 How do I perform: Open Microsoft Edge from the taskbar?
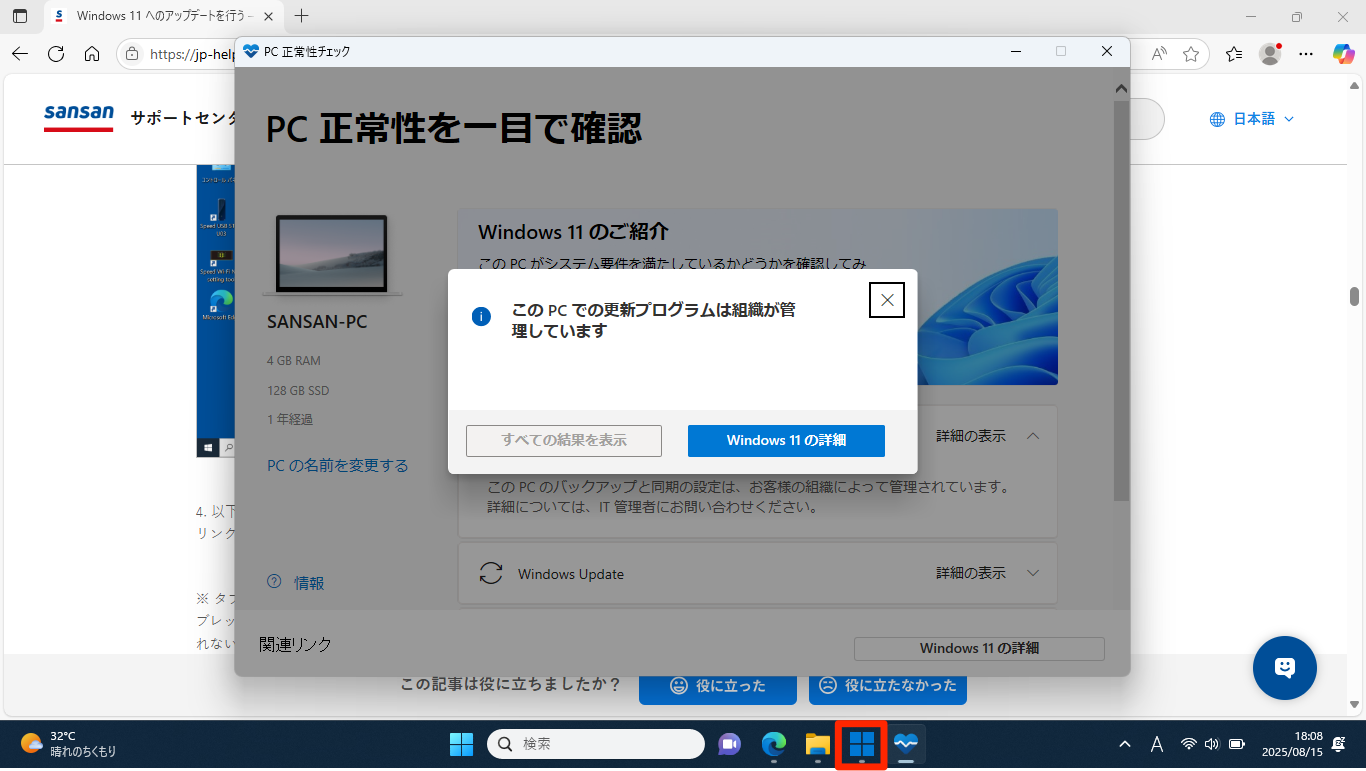tap(774, 744)
